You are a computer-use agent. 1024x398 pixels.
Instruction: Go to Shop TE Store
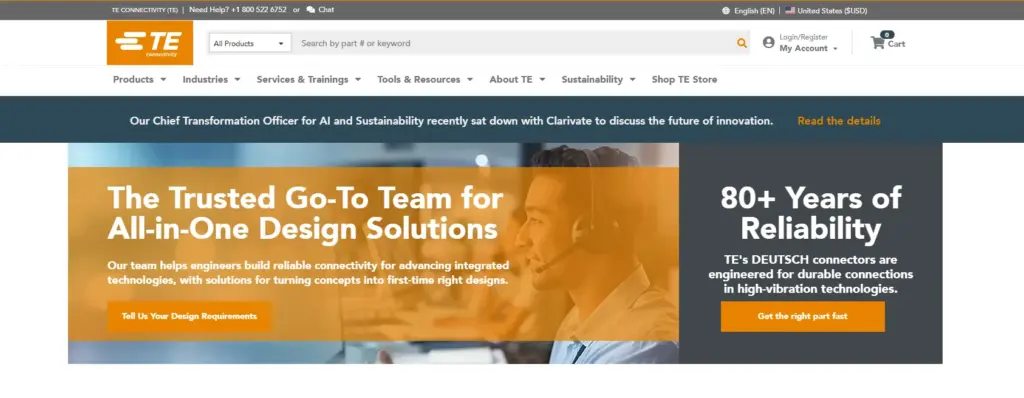[684, 79]
